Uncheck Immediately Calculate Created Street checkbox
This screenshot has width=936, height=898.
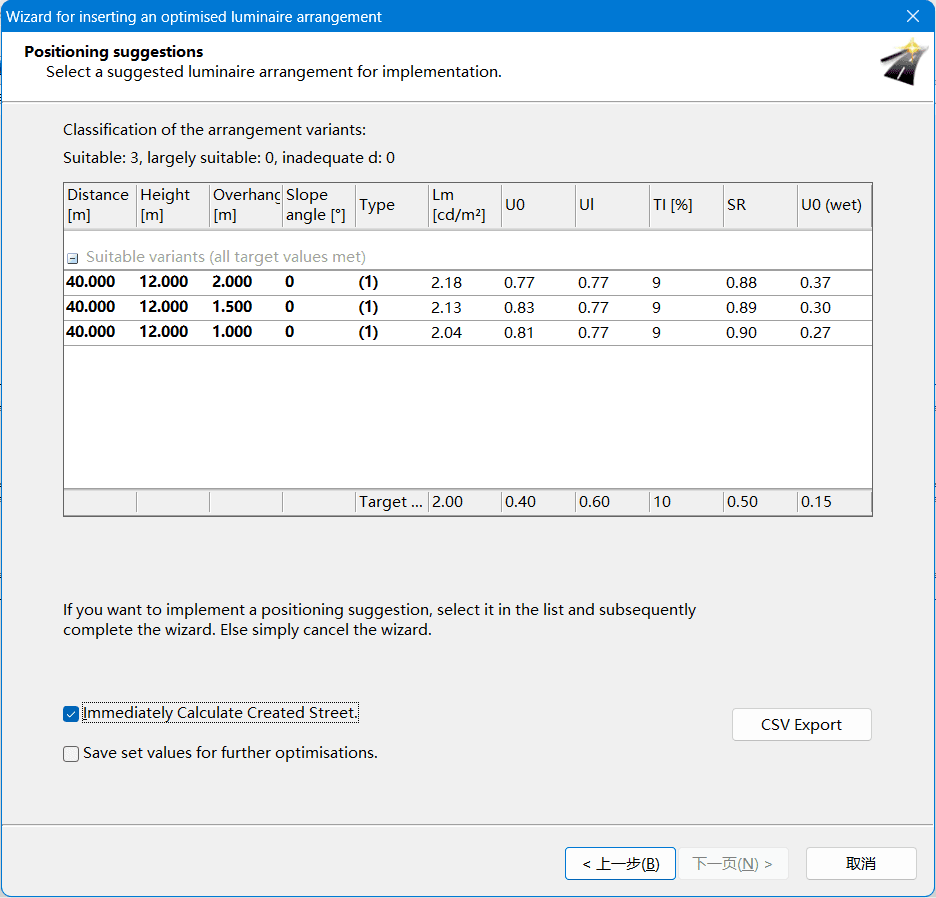coord(71,714)
